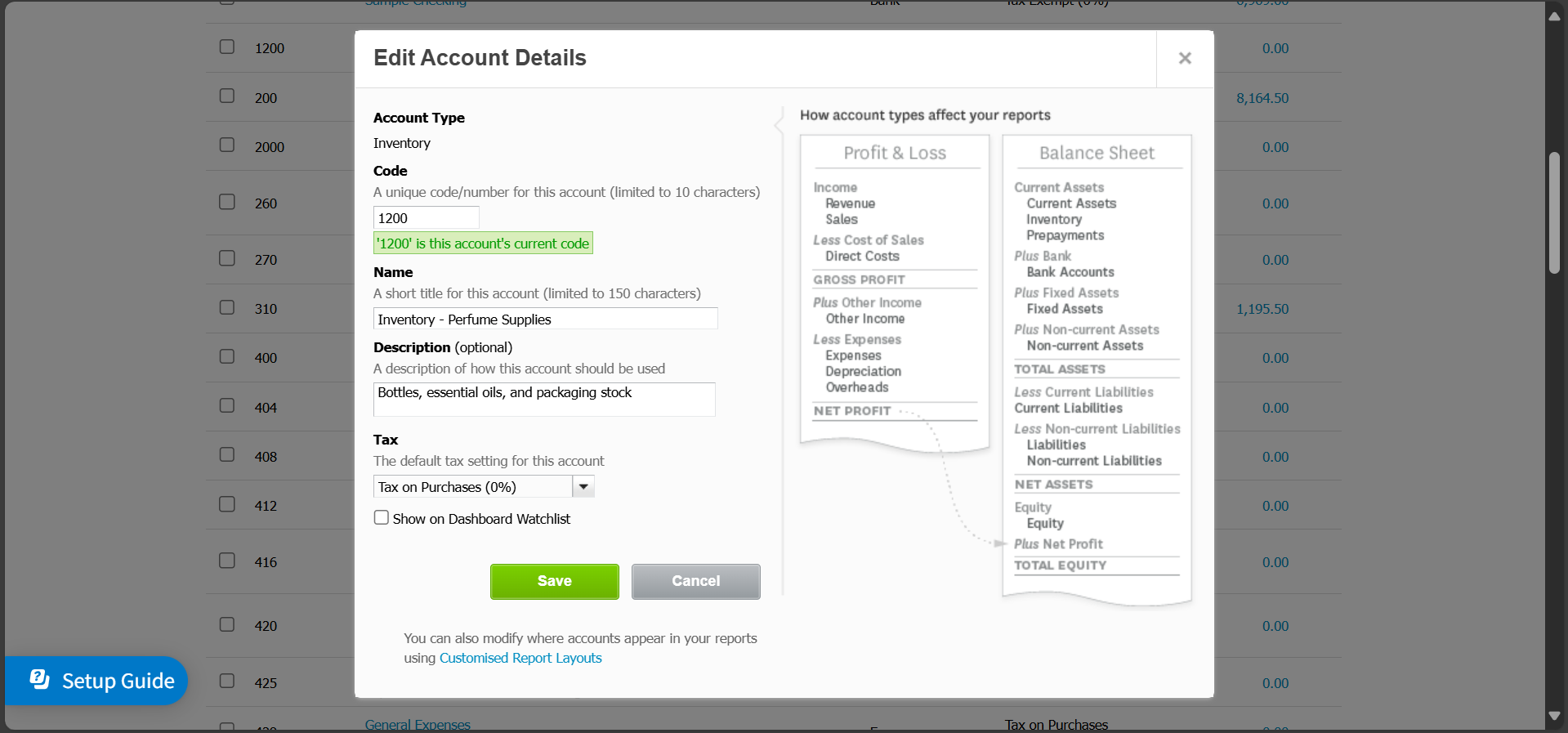The height and width of the screenshot is (733, 1568).
Task: Open the Tax dropdown arrow
Action: coord(583,487)
